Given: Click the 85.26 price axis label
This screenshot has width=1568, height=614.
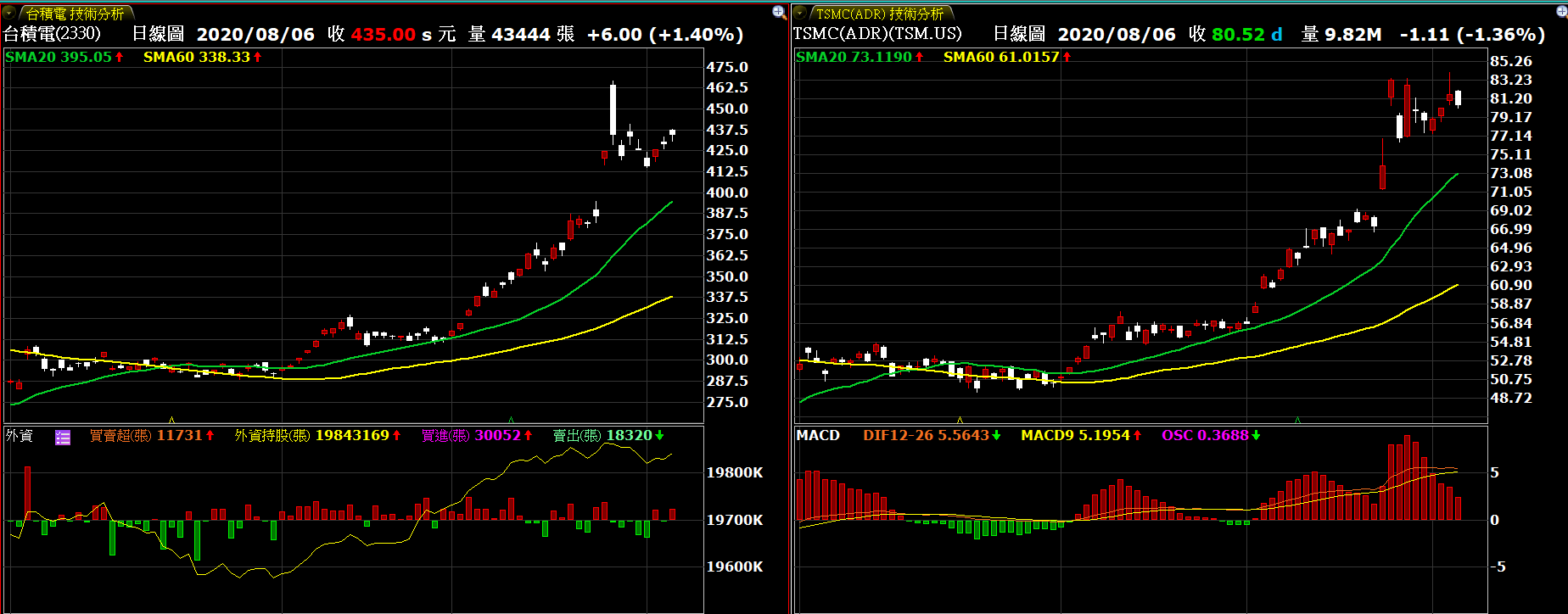Looking at the screenshot, I should point(1511,61).
